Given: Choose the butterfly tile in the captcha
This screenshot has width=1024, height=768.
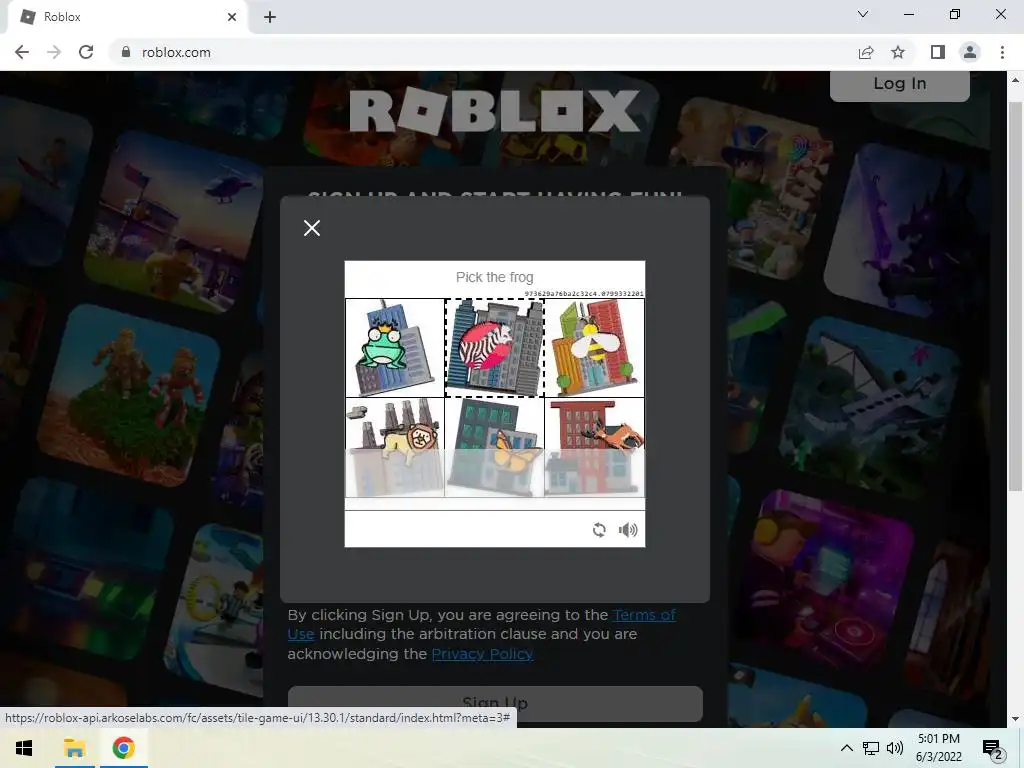Looking at the screenshot, I should (494, 447).
